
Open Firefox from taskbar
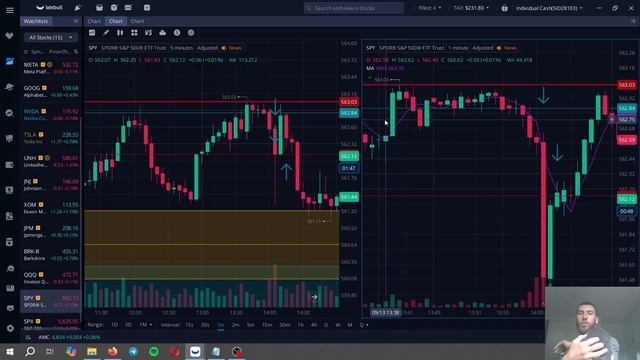(x=113, y=351)
